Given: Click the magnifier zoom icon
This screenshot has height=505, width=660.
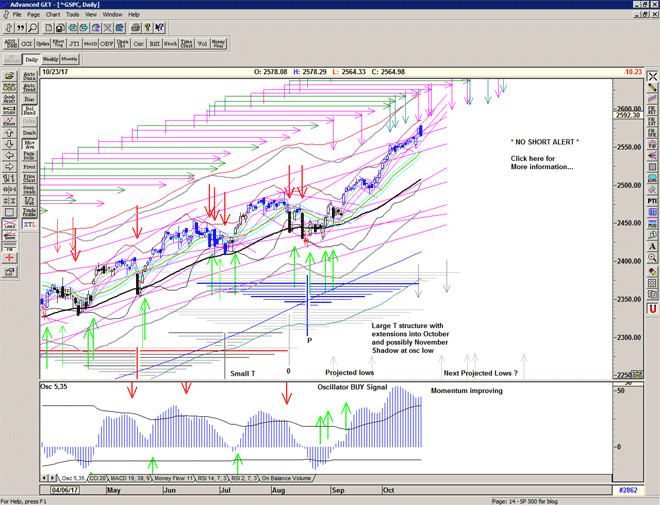Looking at the screenshot, I should coord(33,27).
